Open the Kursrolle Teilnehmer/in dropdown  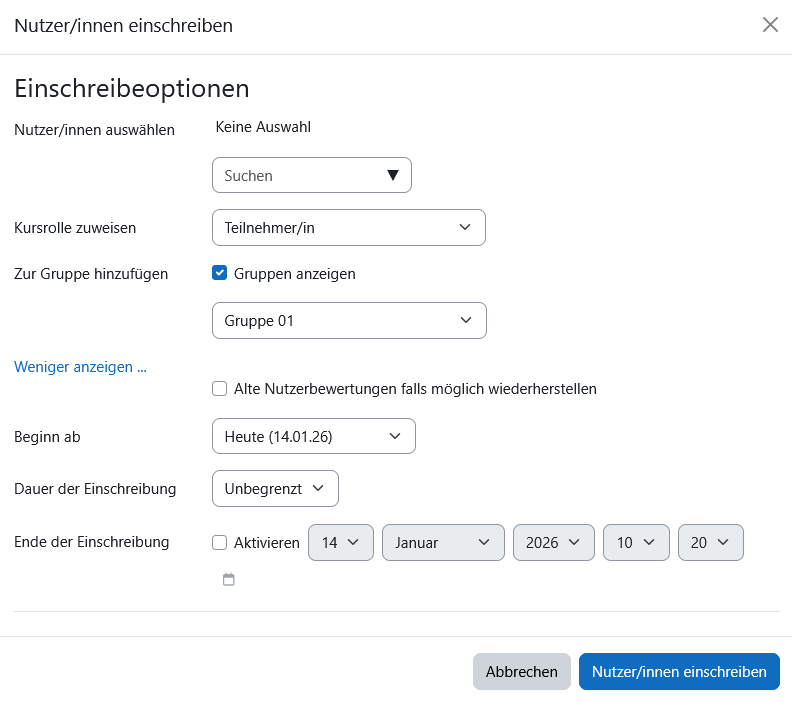tap(349, 228)
